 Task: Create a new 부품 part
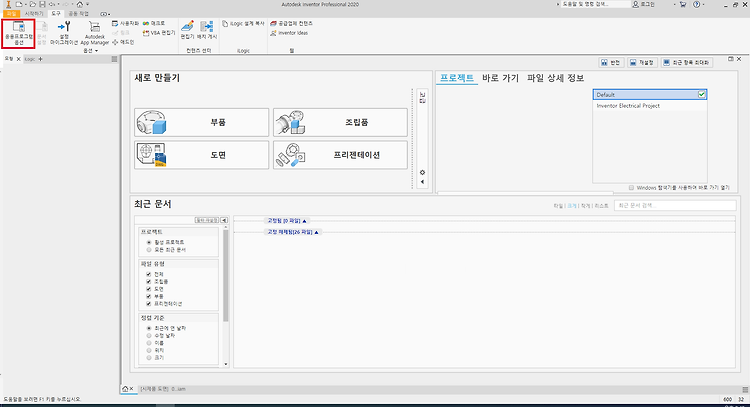coord(201,122)
